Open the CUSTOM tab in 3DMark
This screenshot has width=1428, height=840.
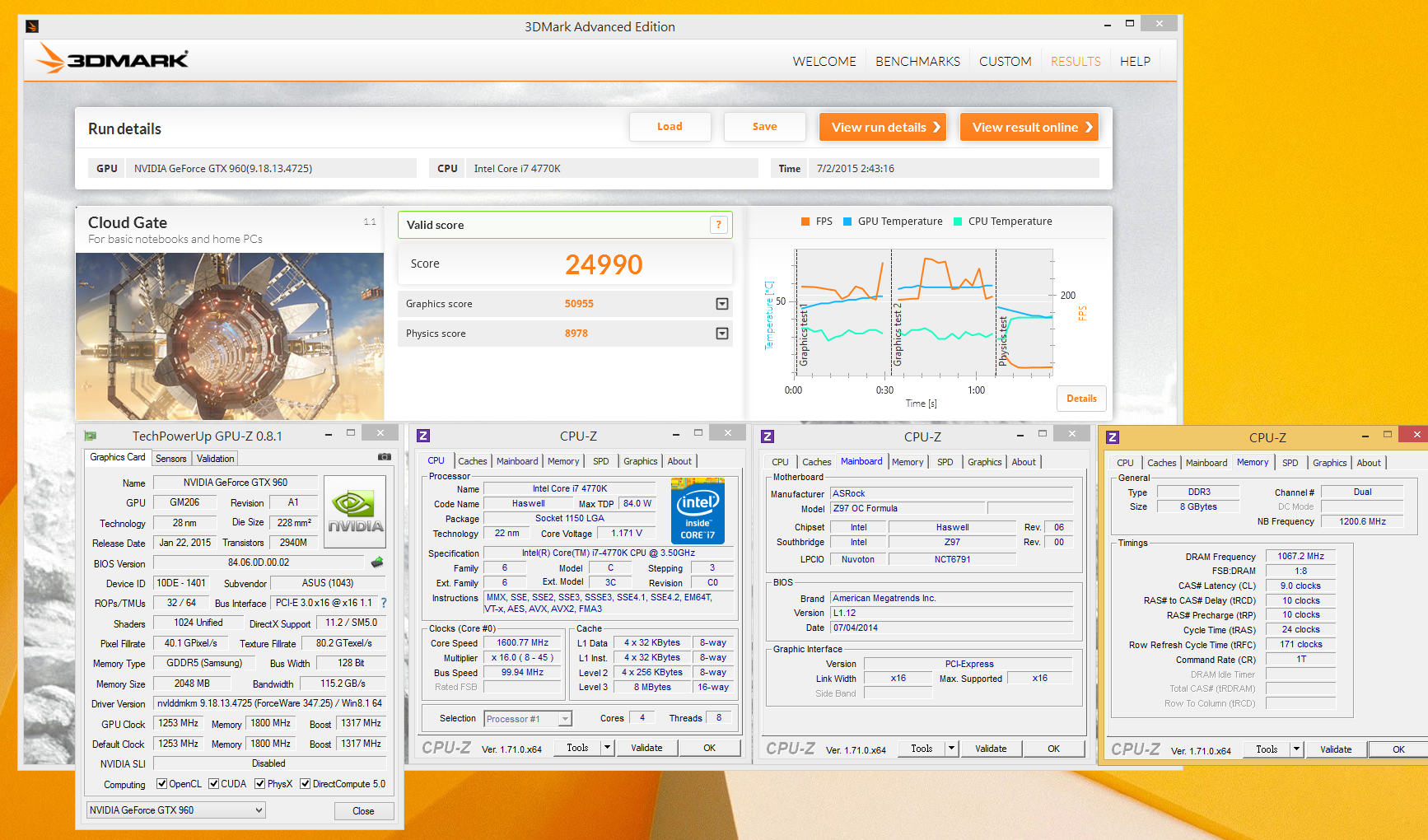[1006, 62]
